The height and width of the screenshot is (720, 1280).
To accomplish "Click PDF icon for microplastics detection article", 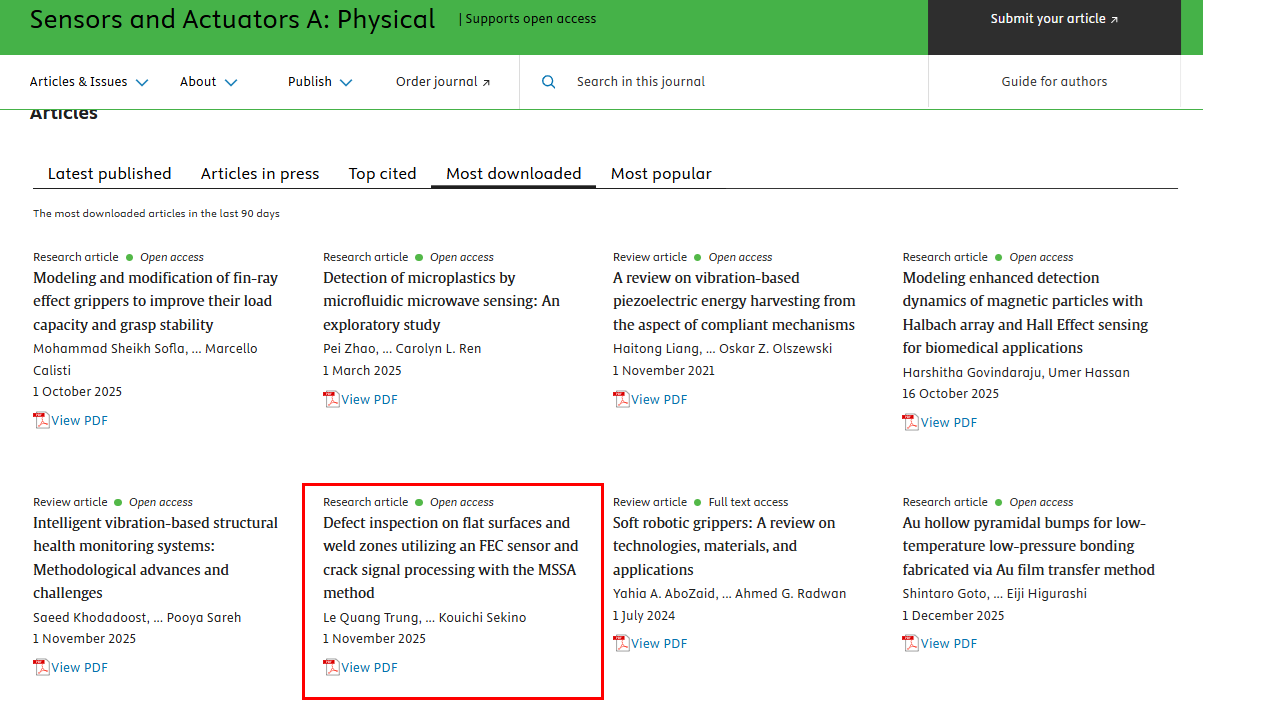I will pyautogui.click(x=331, y=400).
